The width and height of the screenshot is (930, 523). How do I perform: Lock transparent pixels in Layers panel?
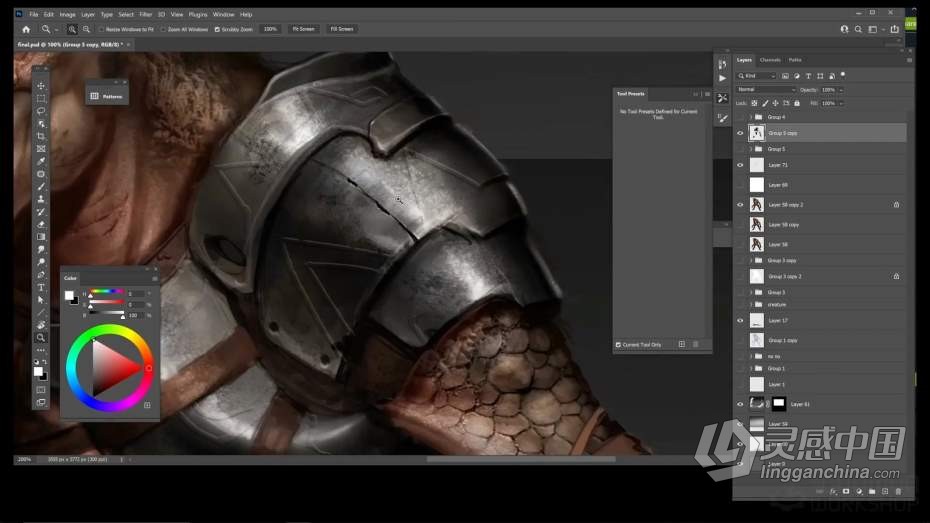[754, 103]
